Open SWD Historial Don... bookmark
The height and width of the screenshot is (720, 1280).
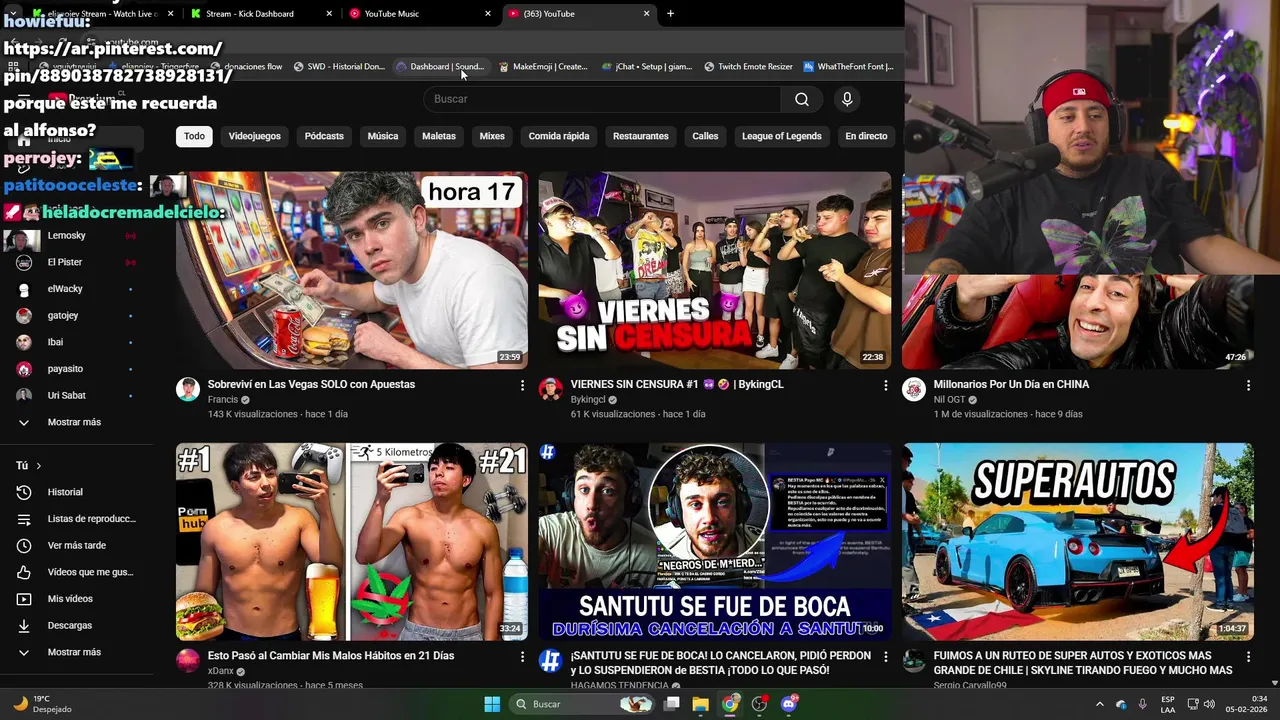(339, 67)
